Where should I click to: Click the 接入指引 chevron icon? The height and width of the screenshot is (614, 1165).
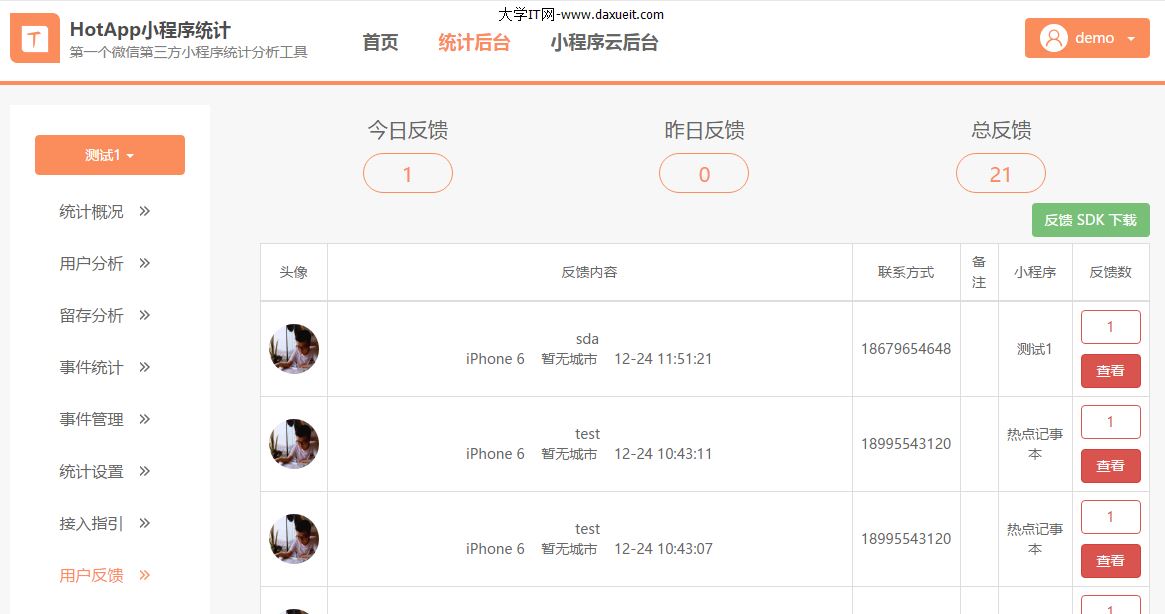coord(144,523)
